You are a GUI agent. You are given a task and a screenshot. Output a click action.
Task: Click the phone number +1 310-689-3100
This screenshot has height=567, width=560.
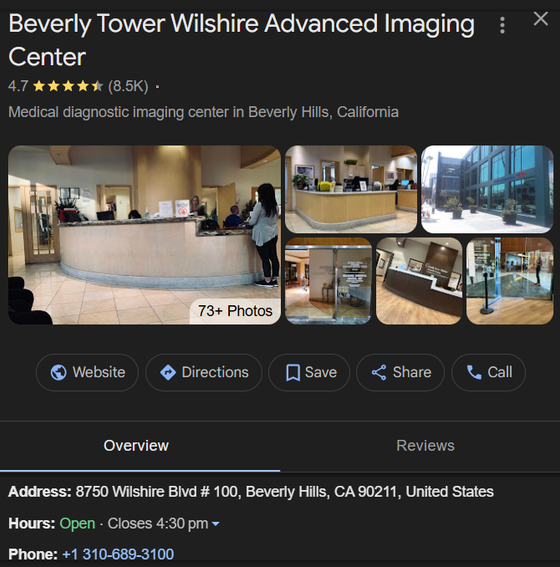(x=118, y=554)
